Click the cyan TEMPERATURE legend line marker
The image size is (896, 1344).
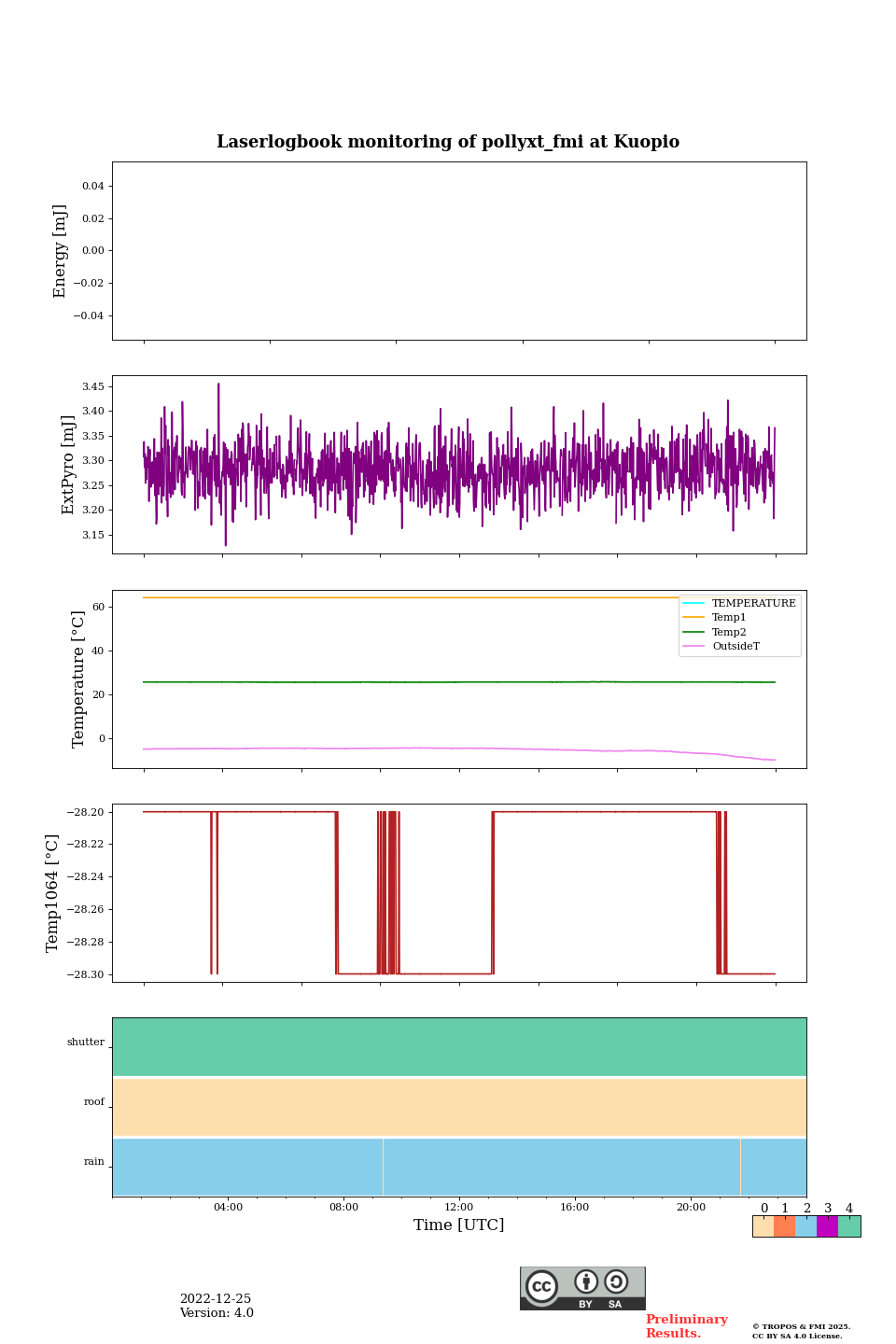click(693, 604)
